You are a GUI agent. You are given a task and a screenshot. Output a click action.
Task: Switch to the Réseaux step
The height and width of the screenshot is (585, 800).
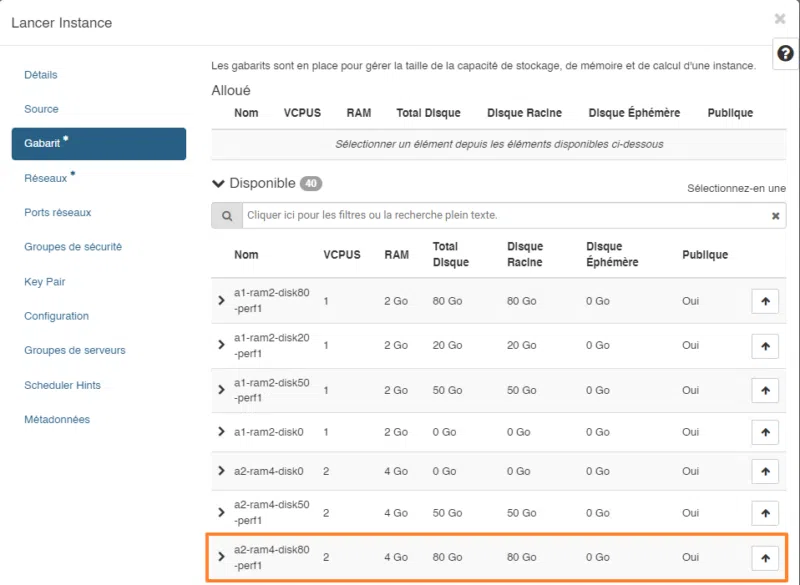pos(46,179)
